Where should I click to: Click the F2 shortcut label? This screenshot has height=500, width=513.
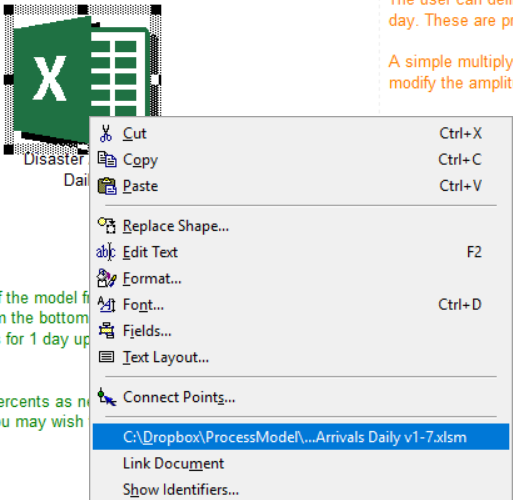click(474, 252)
